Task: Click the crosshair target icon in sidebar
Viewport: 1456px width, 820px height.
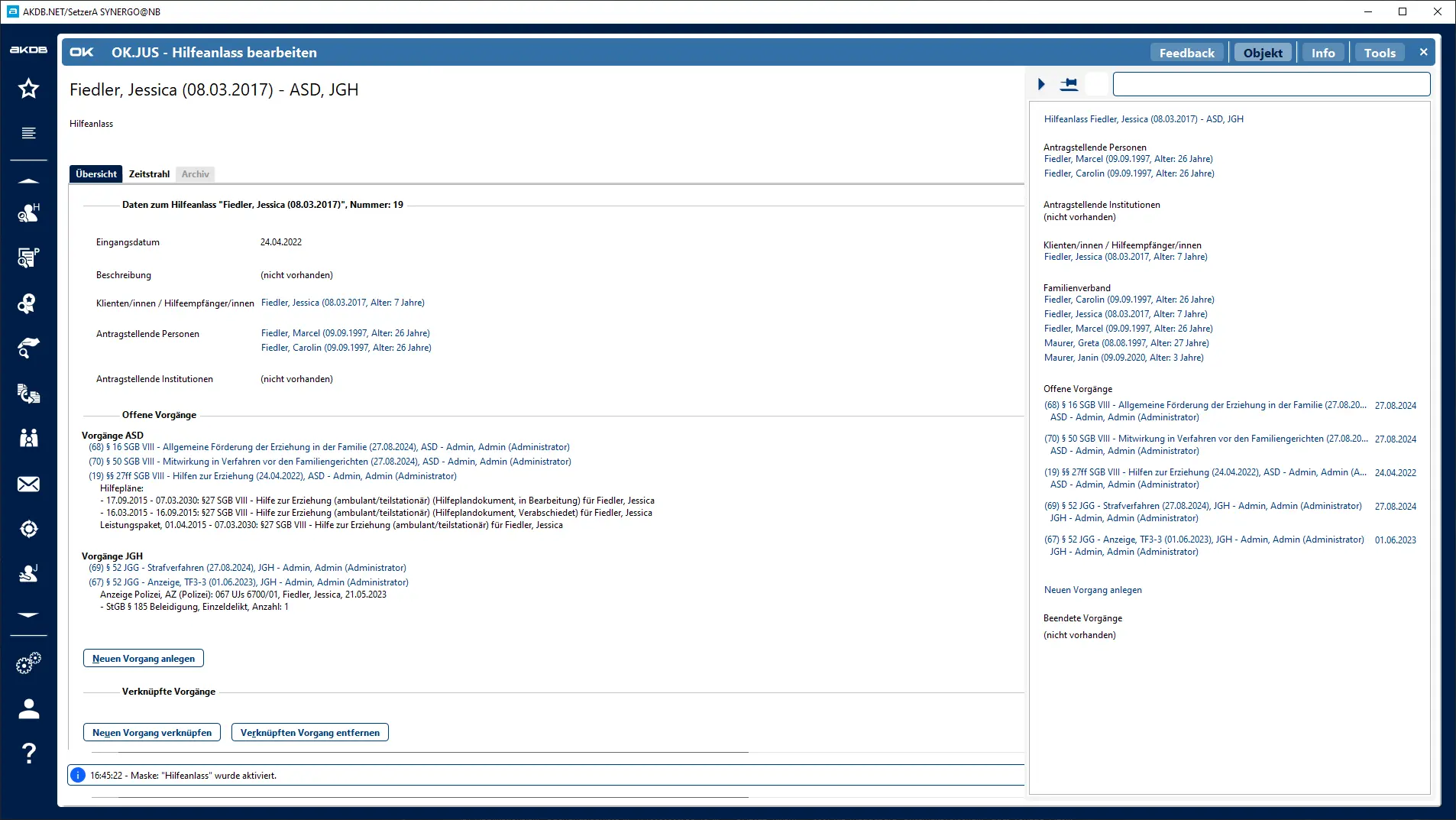Action: click(x=28, y=529)
